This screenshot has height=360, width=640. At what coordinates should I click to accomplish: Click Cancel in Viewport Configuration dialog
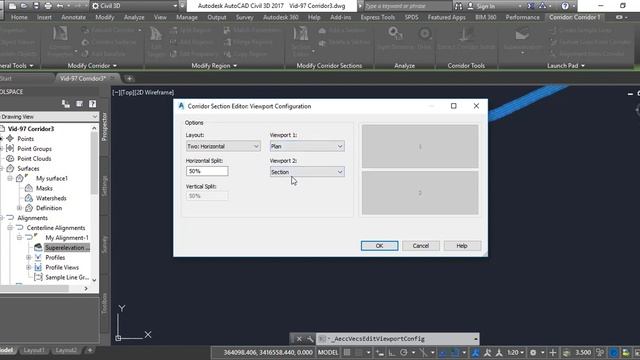click(x=420, y=246)
